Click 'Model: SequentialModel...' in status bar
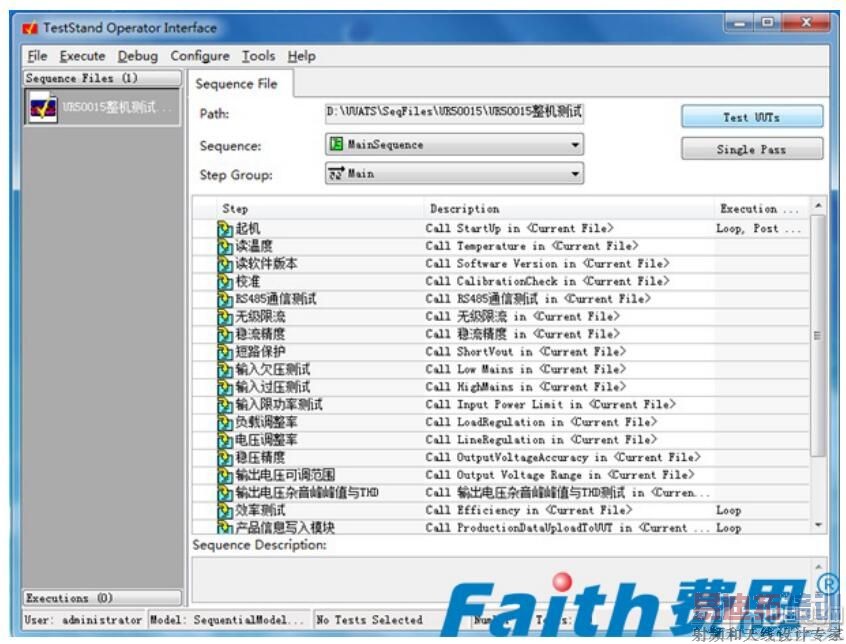Viewport: 846px width, 644px height. [x=228, y=620]
